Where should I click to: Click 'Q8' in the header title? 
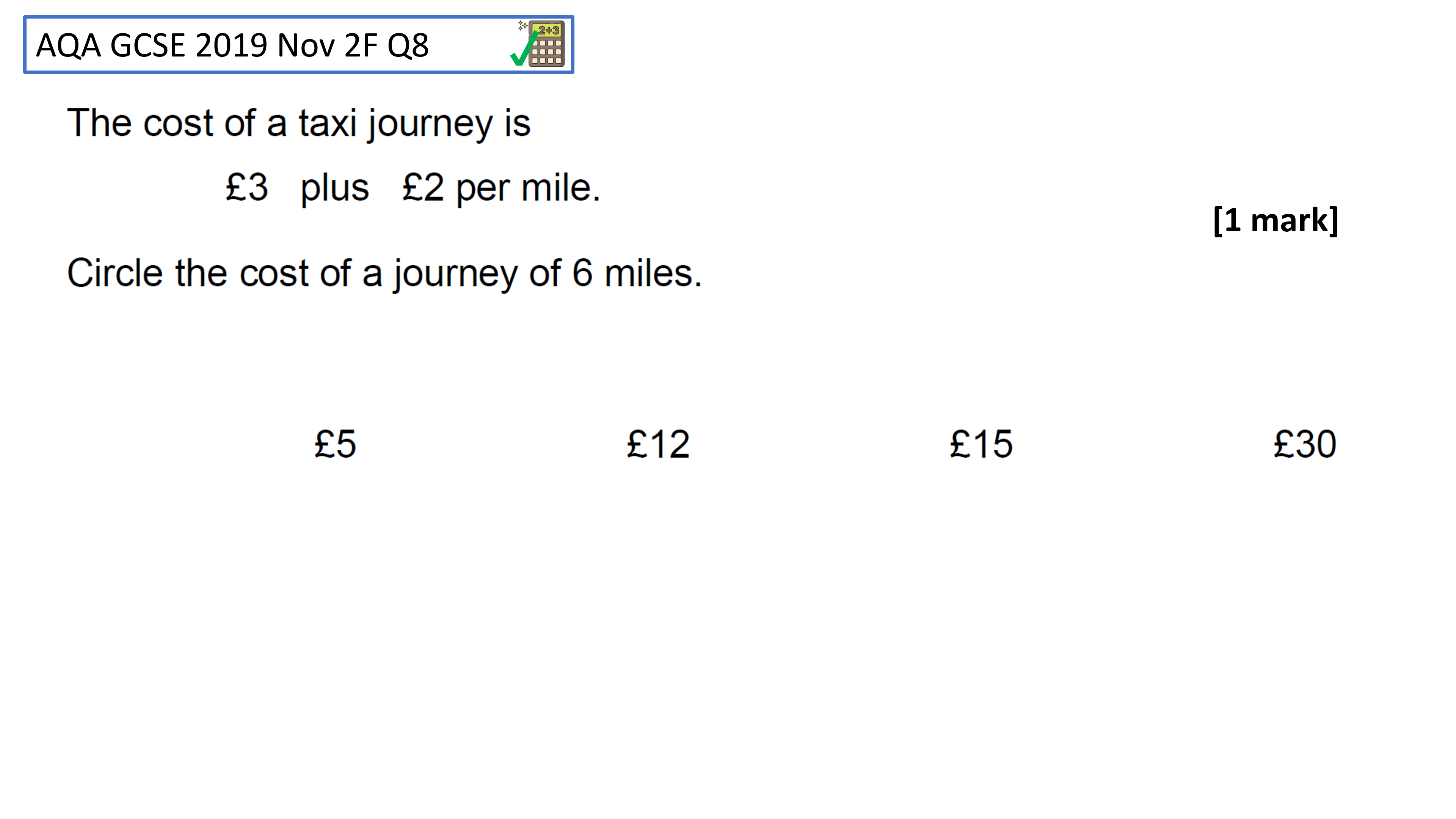click(408, 45)
